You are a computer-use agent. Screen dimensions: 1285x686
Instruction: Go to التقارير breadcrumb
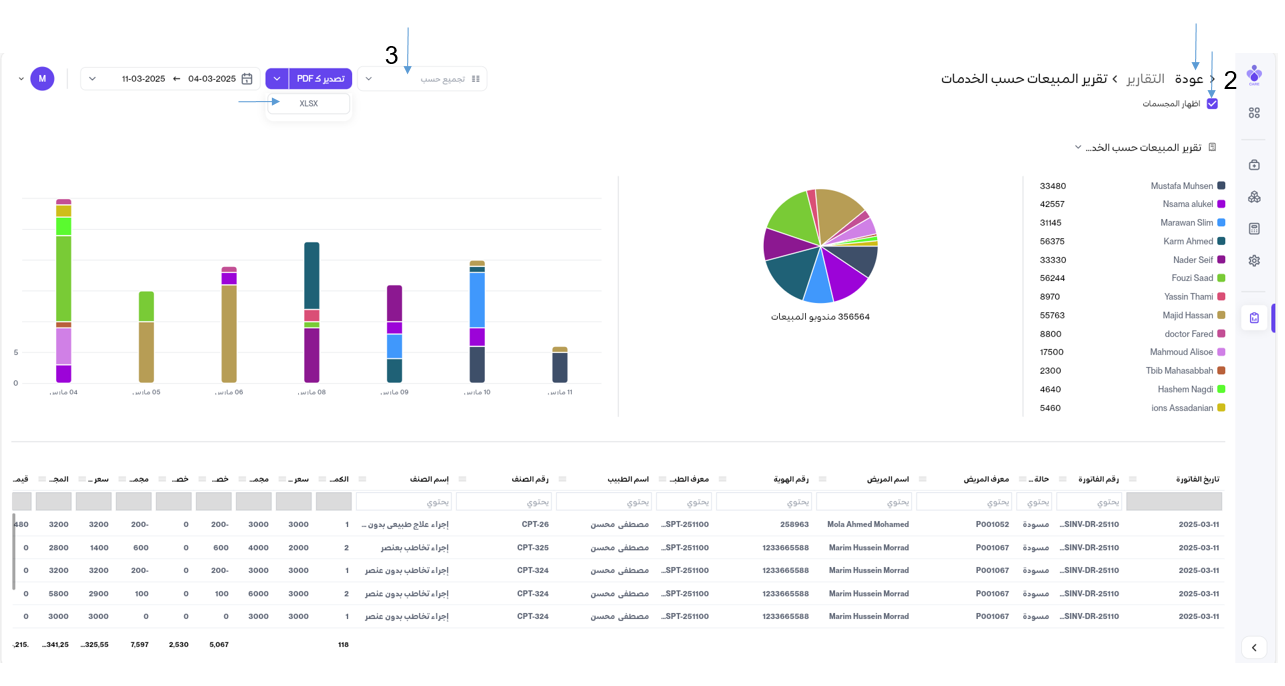point(1145,79)
